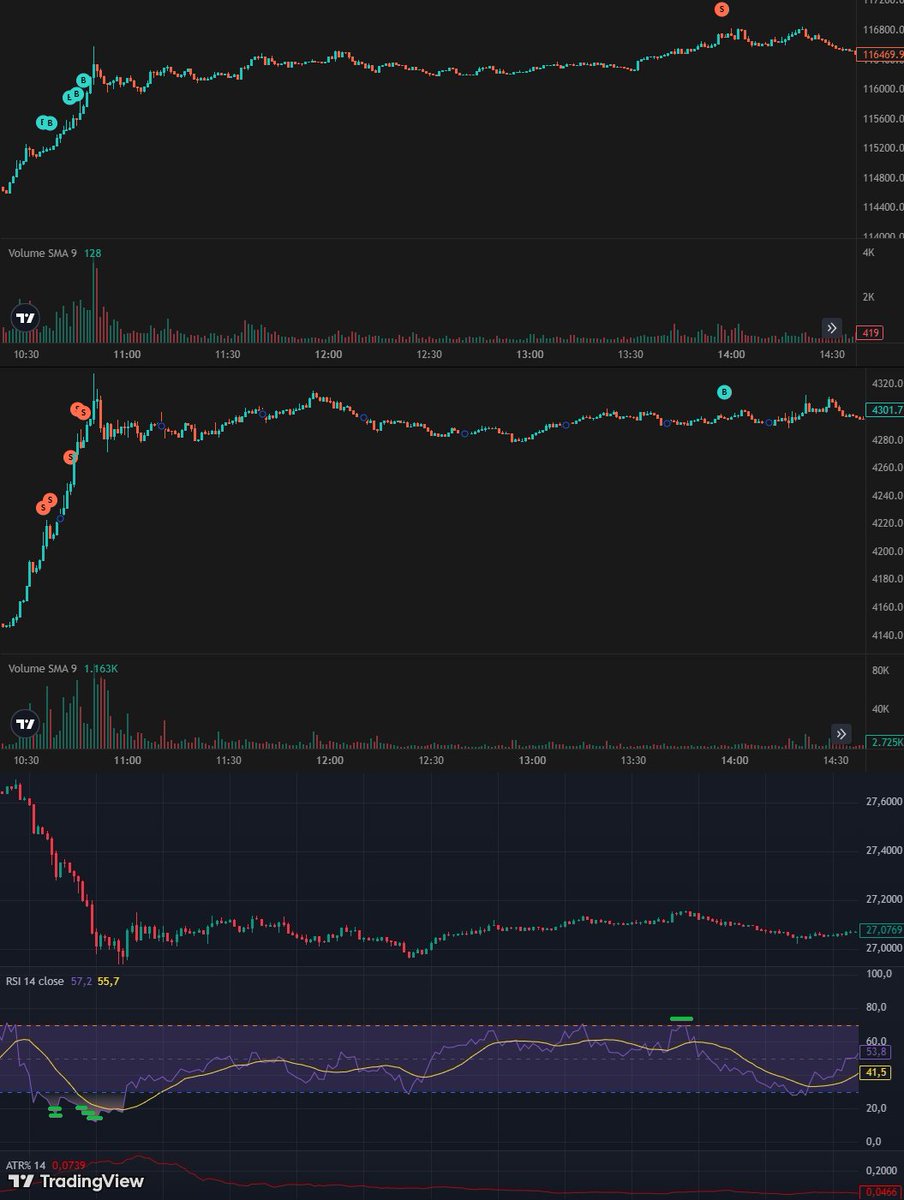Open the RSI 14 close indicator legend
This screenshot has width=904, height=1200.
pyautogui.click(x=64, y=981)
